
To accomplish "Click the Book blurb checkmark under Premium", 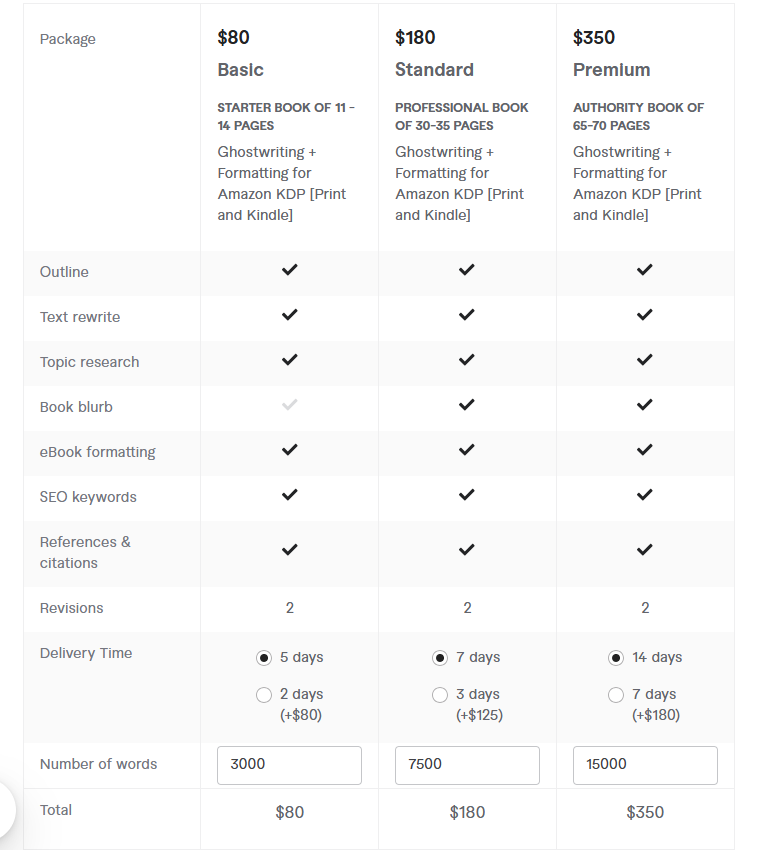I will (x=644, y=404).
